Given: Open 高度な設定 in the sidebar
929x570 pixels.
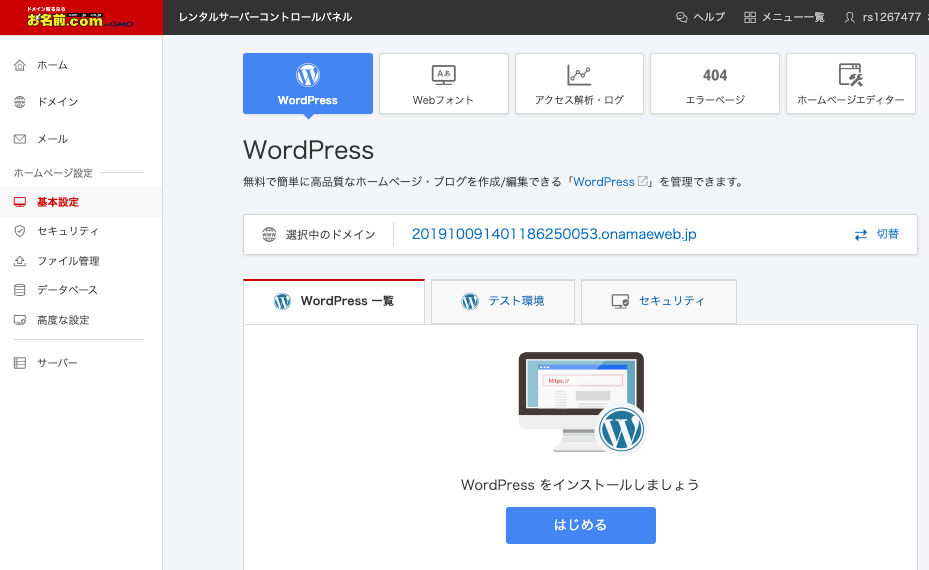Looking at the screenshot, I should pos(62,320).
